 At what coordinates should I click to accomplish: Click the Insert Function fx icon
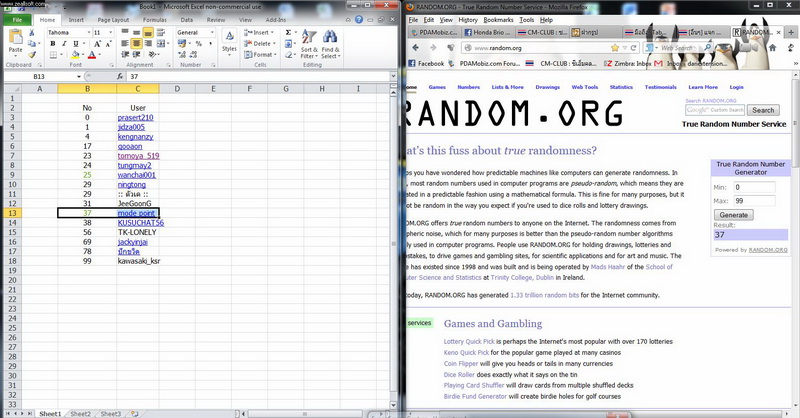[x=120, y=77]
